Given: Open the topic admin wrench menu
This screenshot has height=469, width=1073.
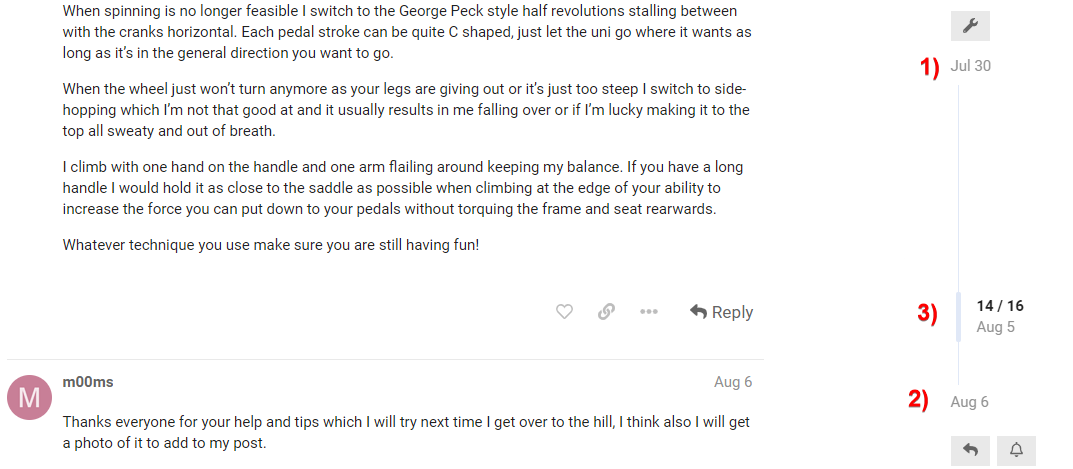Looking at the screenshot, I should (x=970, y=26).
